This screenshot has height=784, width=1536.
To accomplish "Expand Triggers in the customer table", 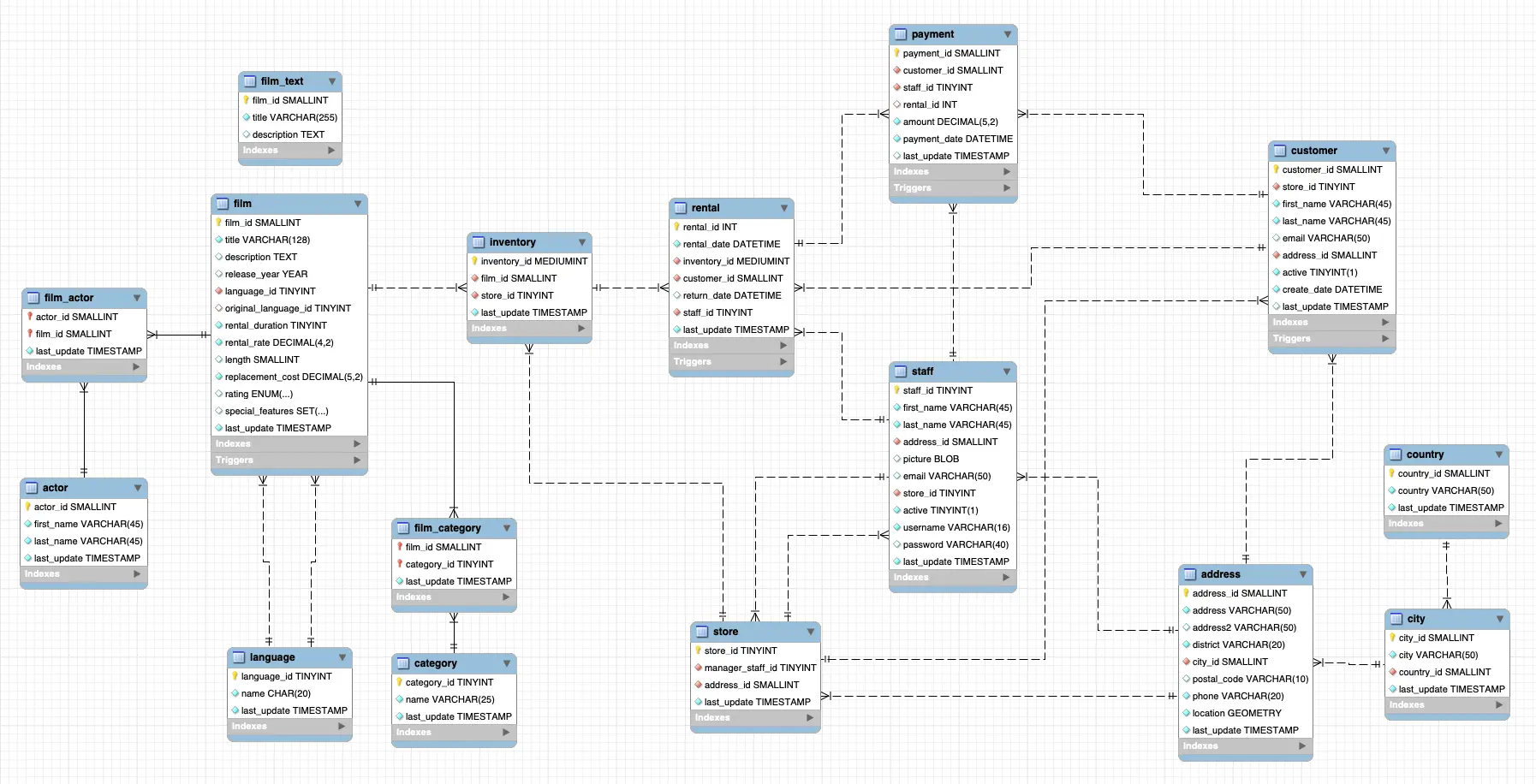I will point(1385,339).
